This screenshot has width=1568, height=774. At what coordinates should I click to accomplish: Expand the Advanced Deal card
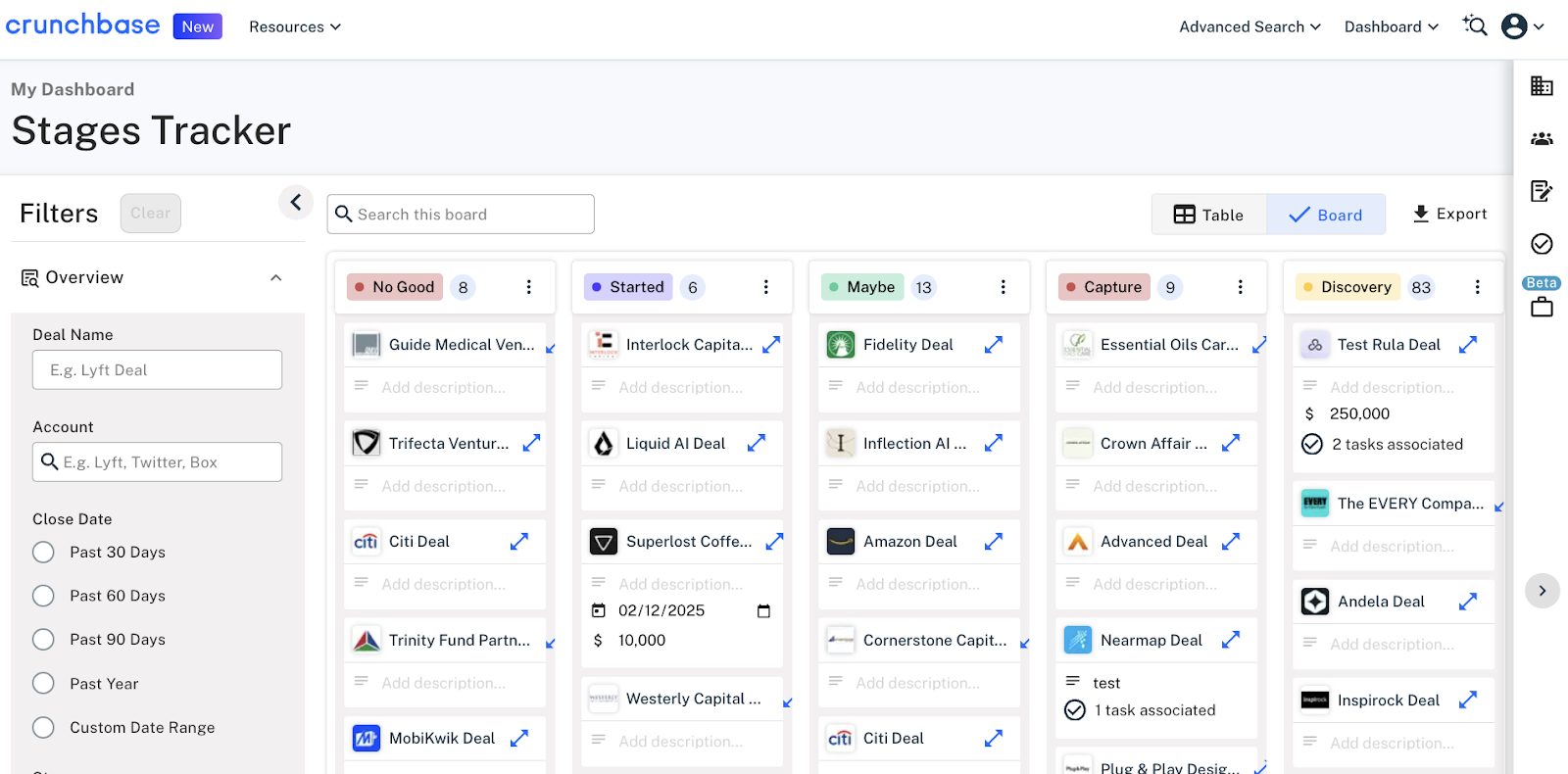tap(1231, 542)
